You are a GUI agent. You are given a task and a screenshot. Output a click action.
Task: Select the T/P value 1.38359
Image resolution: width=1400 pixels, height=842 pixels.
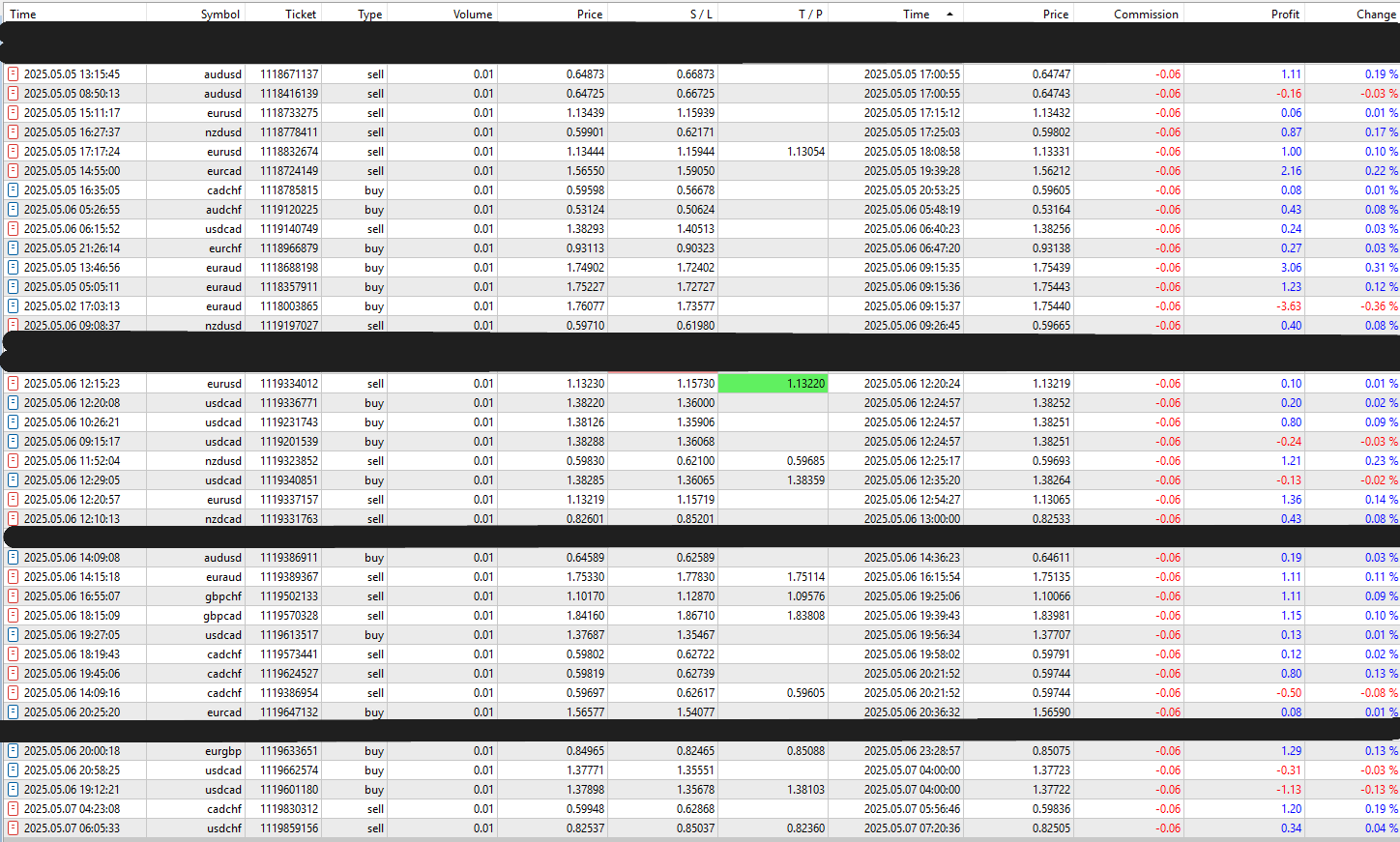click(x=805, y=480)
